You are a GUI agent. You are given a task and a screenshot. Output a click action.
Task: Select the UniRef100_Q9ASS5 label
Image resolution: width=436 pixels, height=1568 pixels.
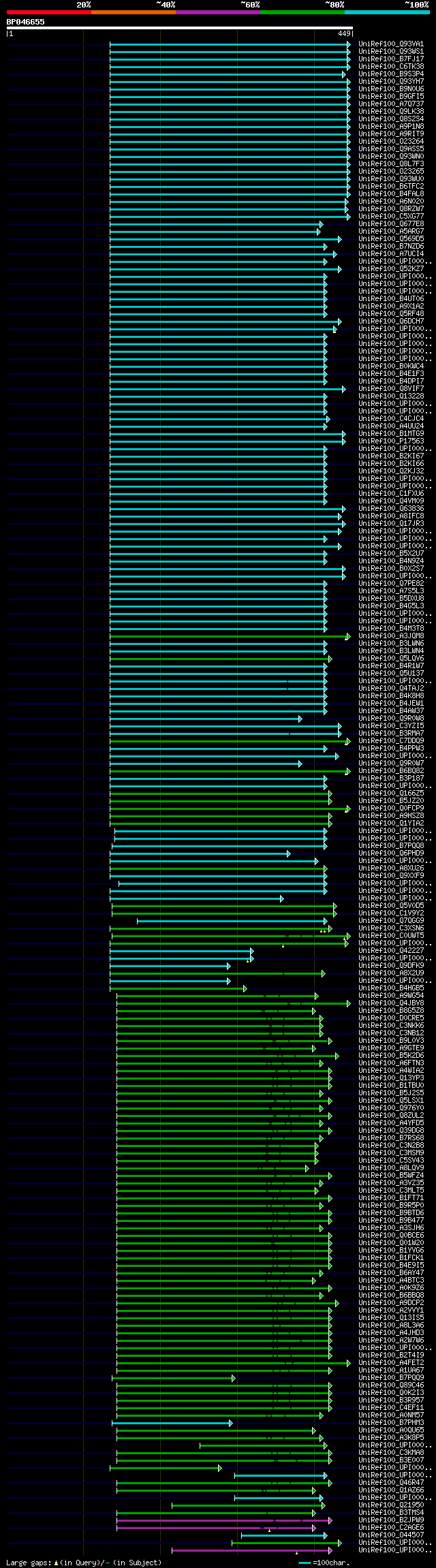coord(391,149)
